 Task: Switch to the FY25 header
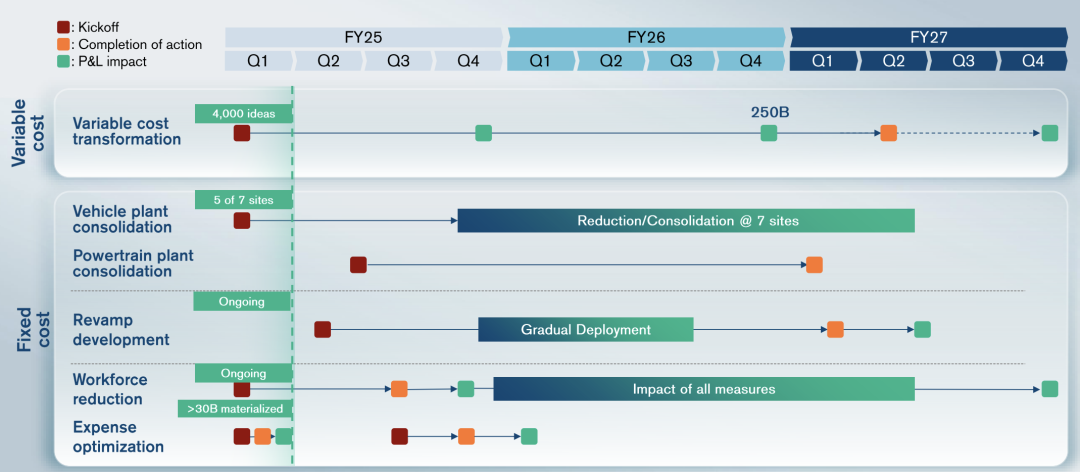click(x=365, y=38)
